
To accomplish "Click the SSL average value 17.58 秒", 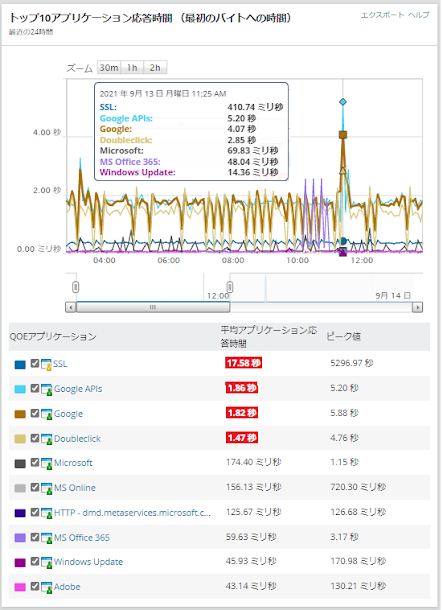I will 243,363.
